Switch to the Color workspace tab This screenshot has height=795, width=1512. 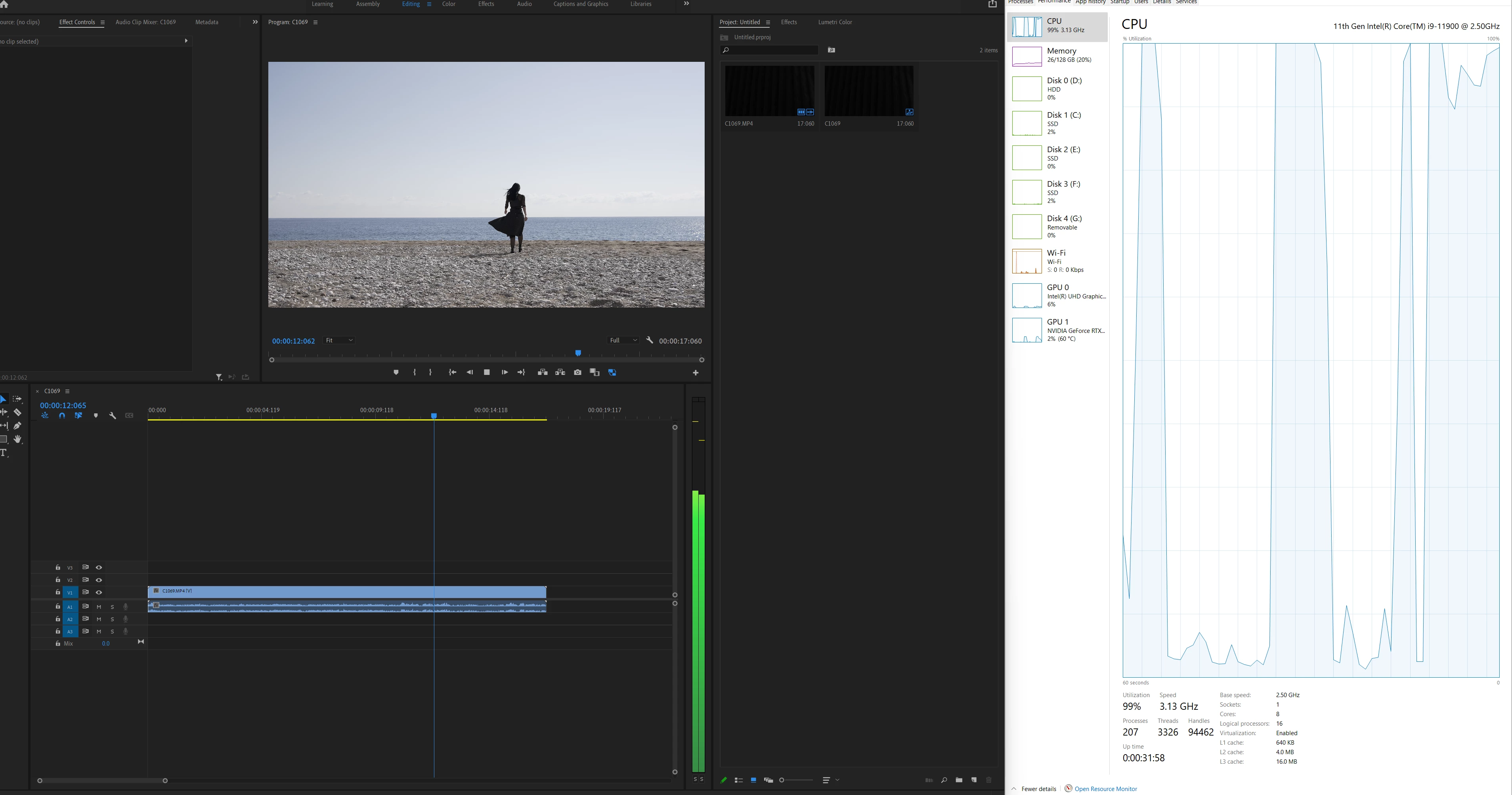tap(448, 4)
